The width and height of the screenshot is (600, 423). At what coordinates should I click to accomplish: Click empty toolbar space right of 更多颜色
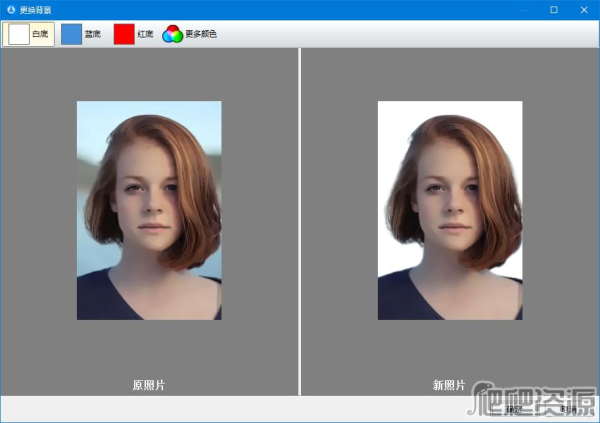coord(400,34)
